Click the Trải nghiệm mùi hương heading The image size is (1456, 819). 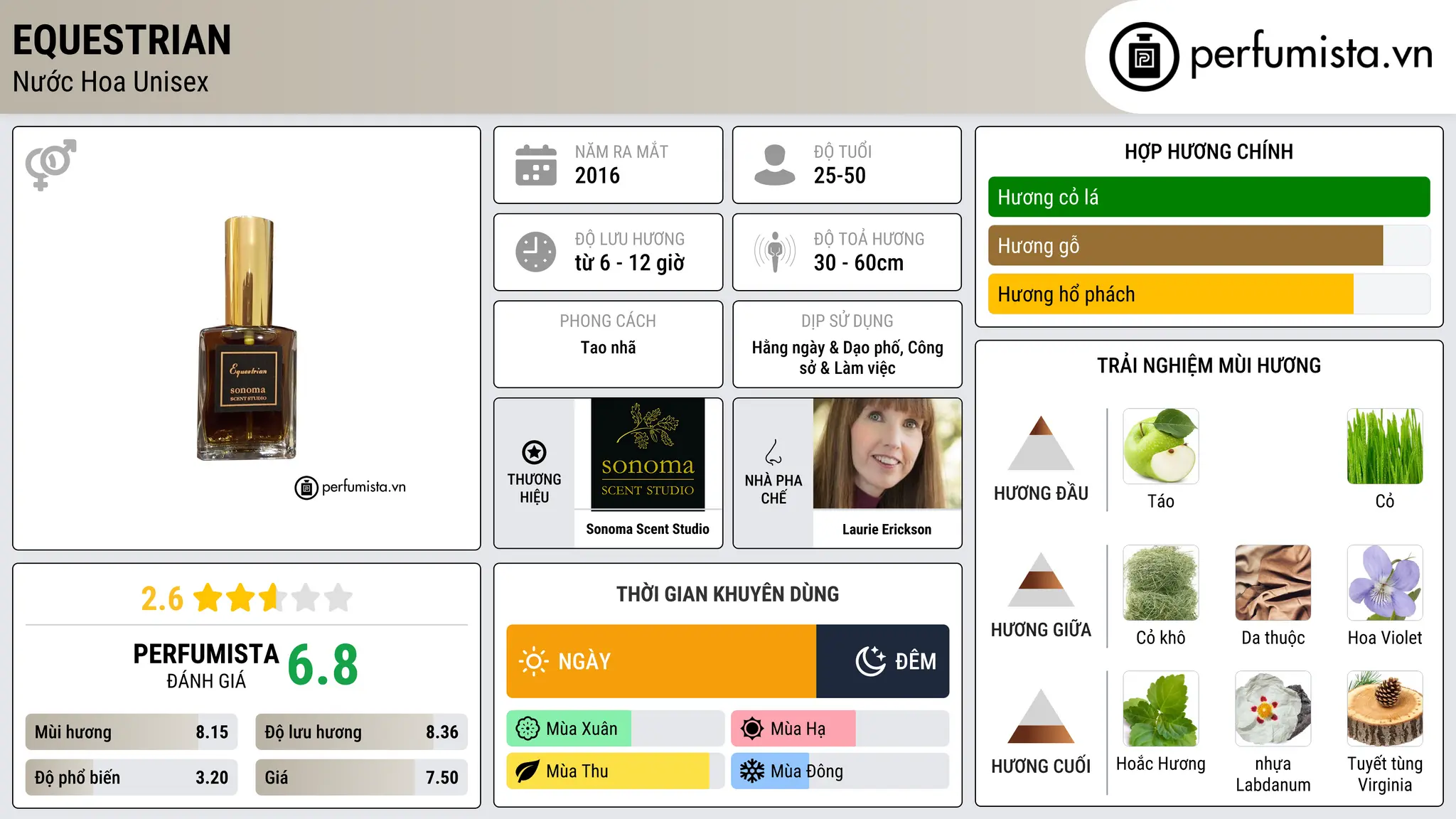coord(1209,365)
